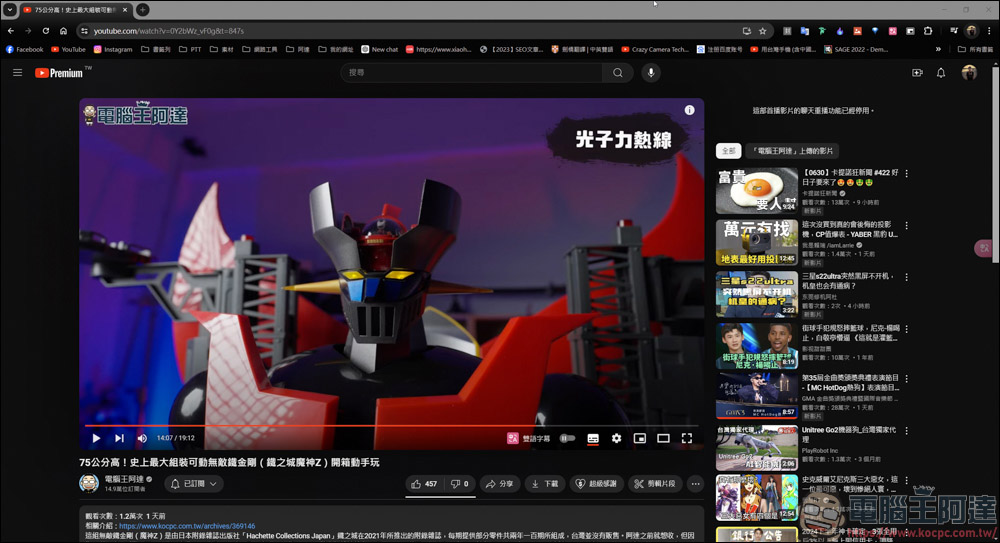
Task: Open the 超級感謝 Super Thanks button
Action: (x=596, y=484)
